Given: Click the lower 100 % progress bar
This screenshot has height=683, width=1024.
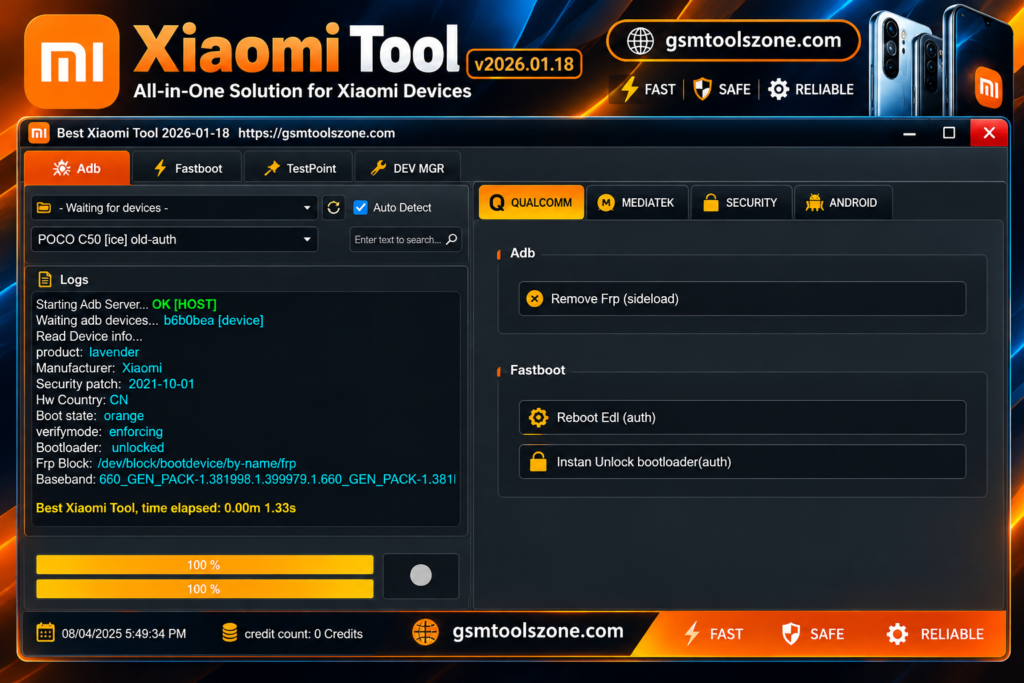Looking at the screenshot, I should tap(204, 589).
